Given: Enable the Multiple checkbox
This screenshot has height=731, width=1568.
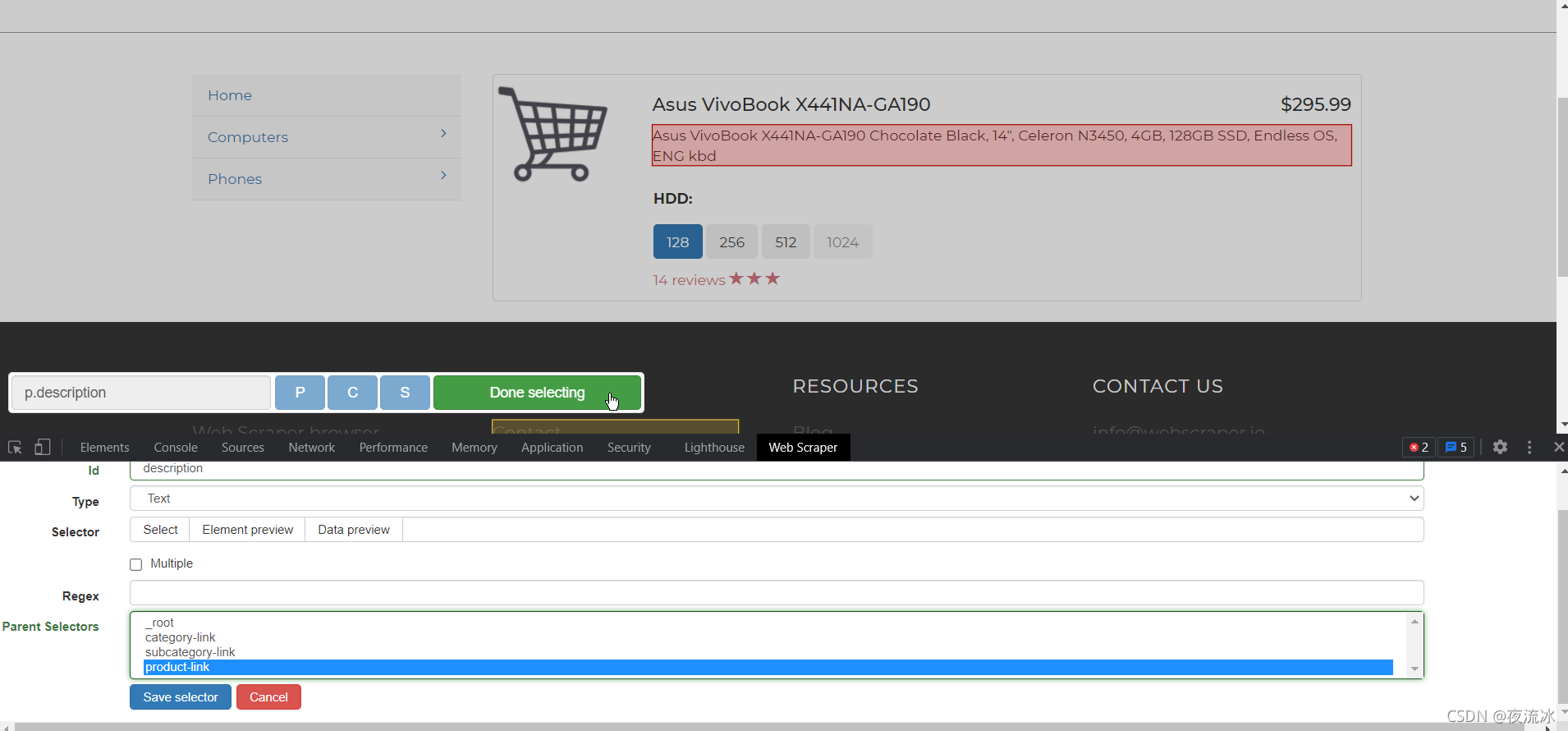Looking at the screenshot, I should 136,564.
